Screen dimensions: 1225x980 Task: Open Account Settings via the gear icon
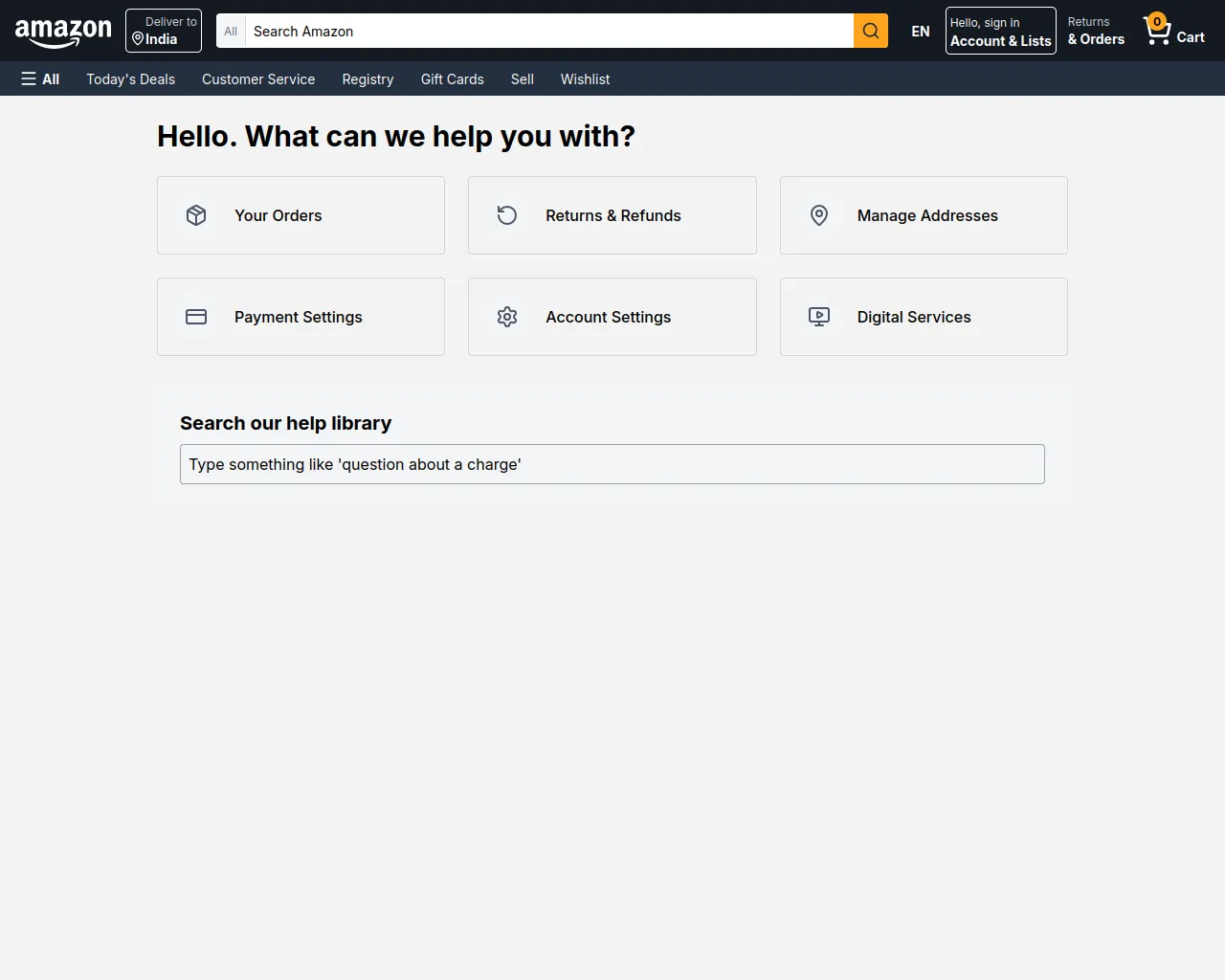click(x=507, y=317)
